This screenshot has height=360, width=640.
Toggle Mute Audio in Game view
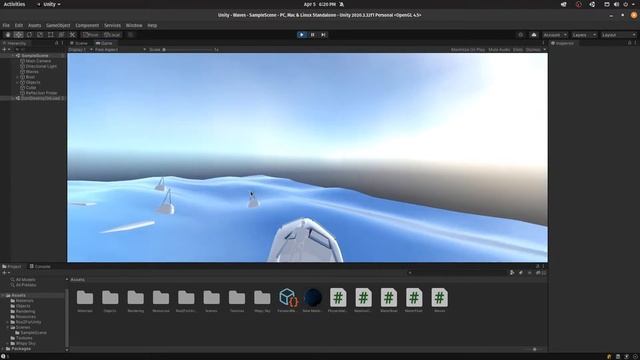point(499,50)
